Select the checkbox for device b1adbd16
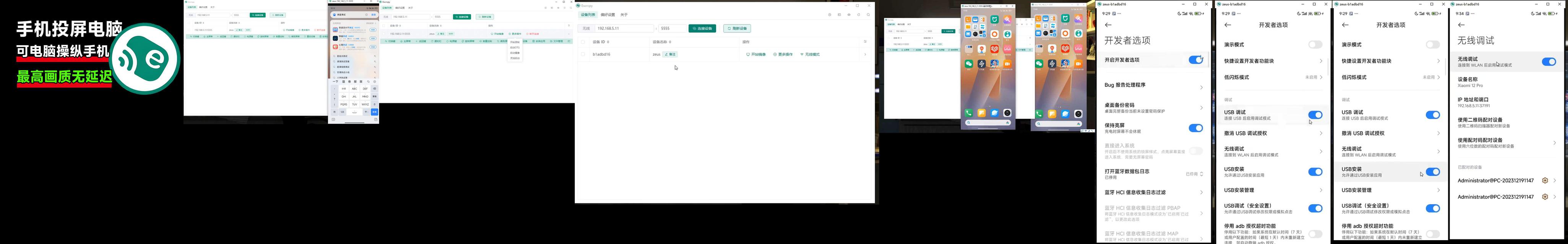1568x244 pixels. coord(583,54)
